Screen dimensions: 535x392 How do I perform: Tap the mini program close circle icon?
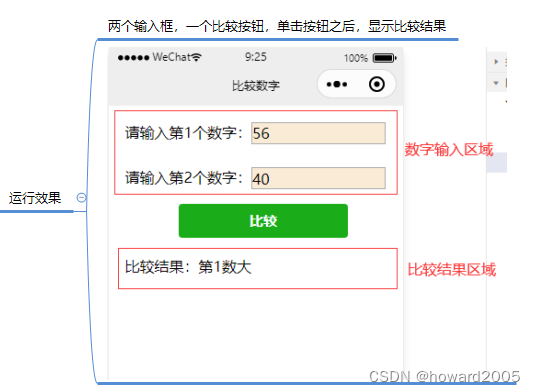tap(377, 84)
